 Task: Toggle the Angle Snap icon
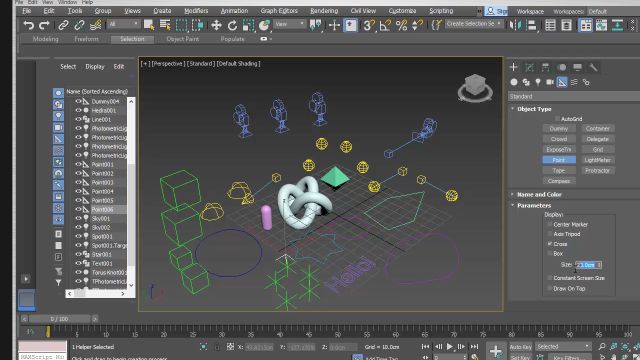coord(384,25)
